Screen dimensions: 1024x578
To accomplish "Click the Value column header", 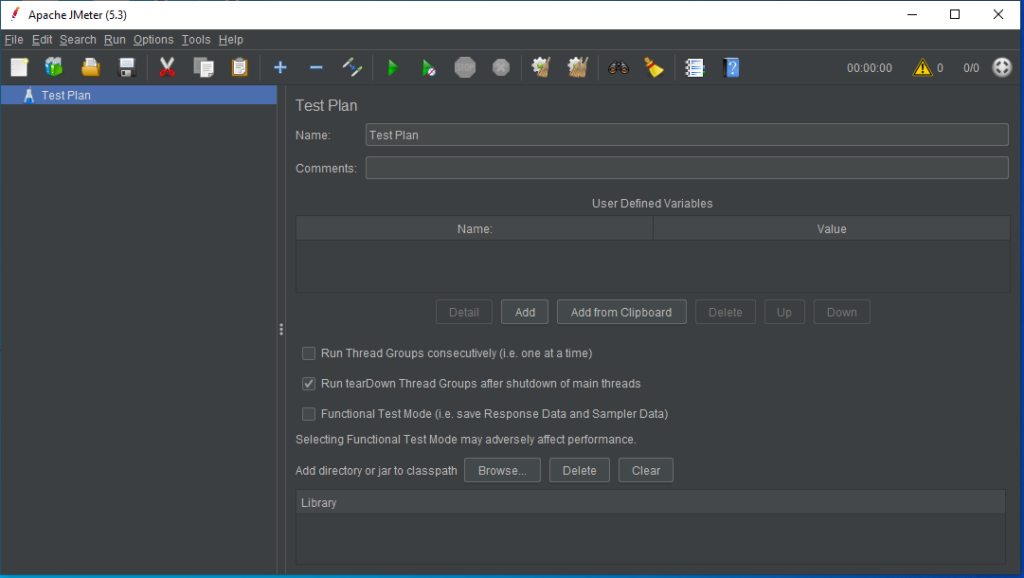I will click(x=831, y=229).
